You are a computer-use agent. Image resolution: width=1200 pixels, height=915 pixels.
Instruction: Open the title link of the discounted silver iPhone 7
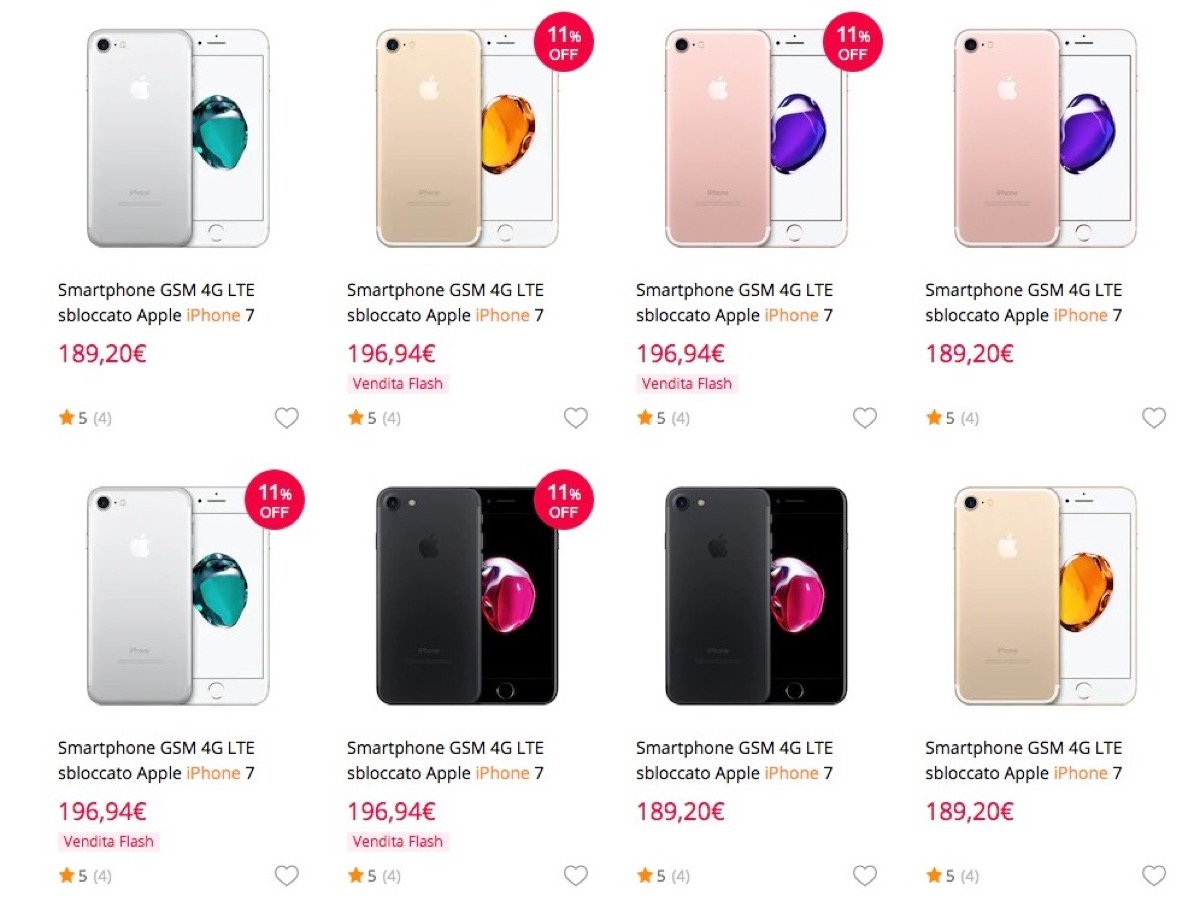point(156,761)
